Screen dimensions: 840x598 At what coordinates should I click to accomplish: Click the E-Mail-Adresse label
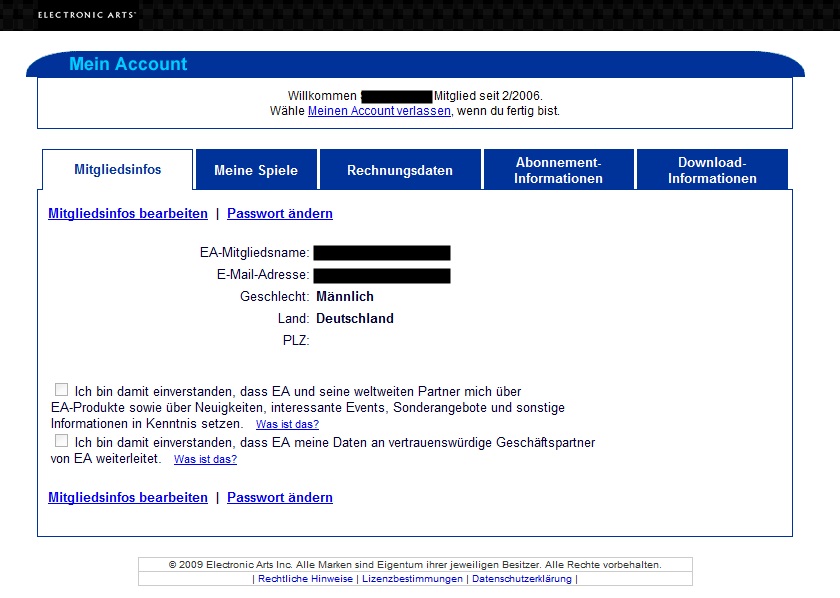pyautogui.click(x=263, y=274)
